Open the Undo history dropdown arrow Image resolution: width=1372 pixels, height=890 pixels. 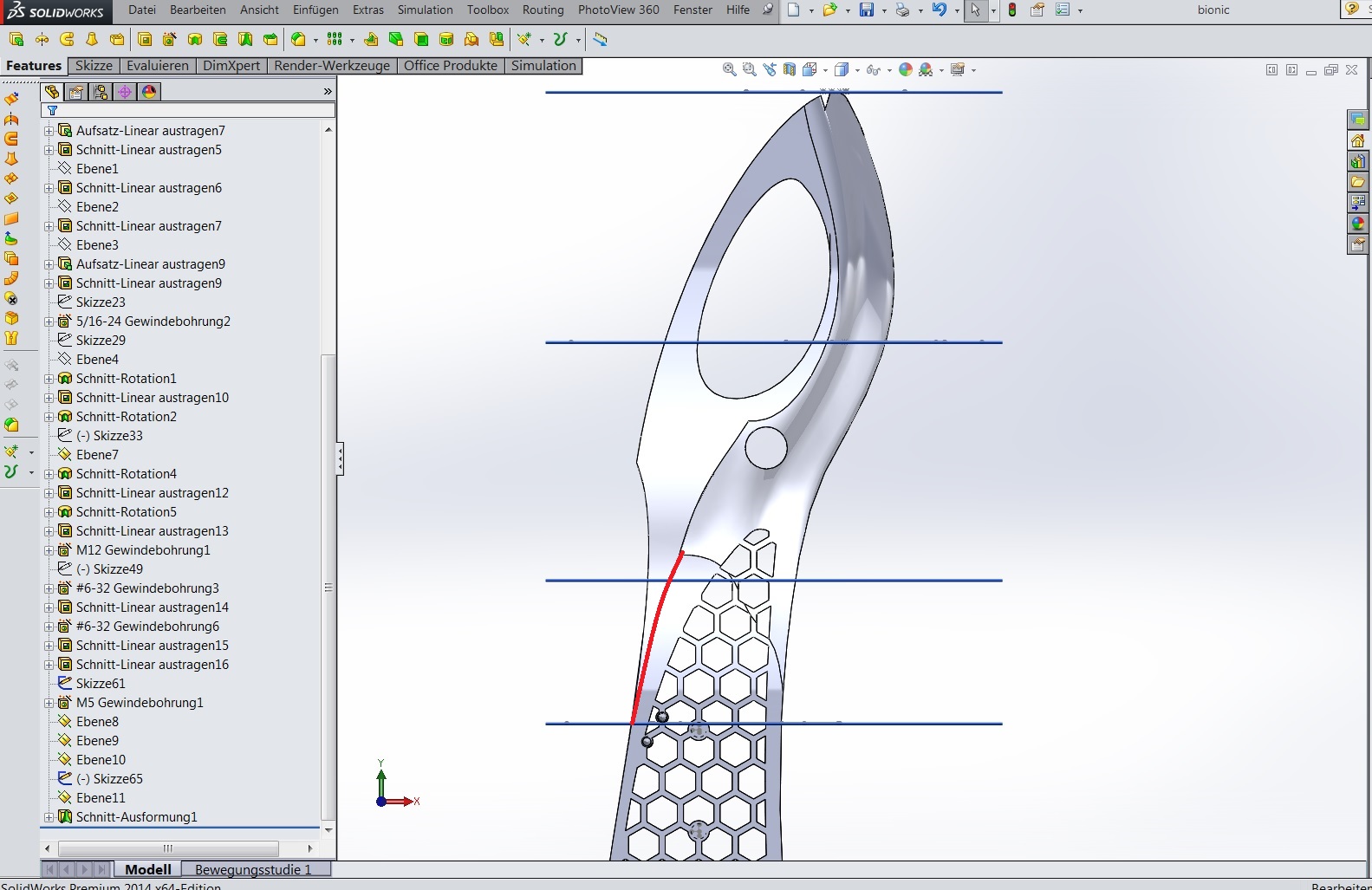(x=957, y=11)
